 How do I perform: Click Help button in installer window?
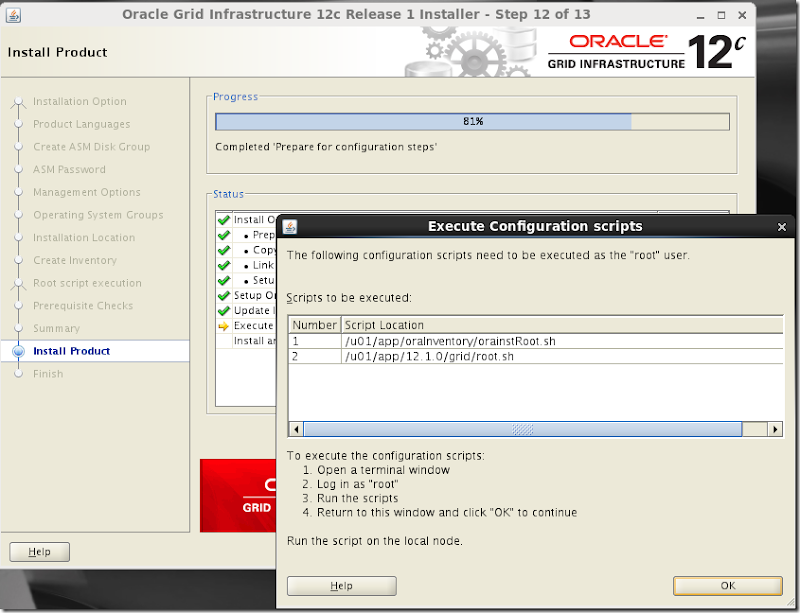tap(39, 551)
